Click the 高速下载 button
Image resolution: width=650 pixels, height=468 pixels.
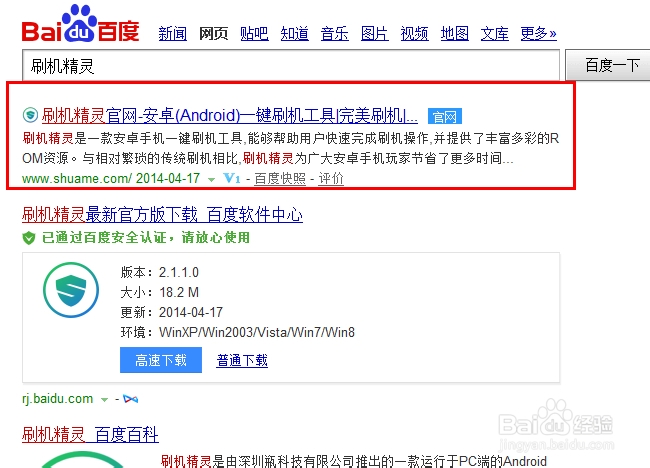click(x=161, y=360)
